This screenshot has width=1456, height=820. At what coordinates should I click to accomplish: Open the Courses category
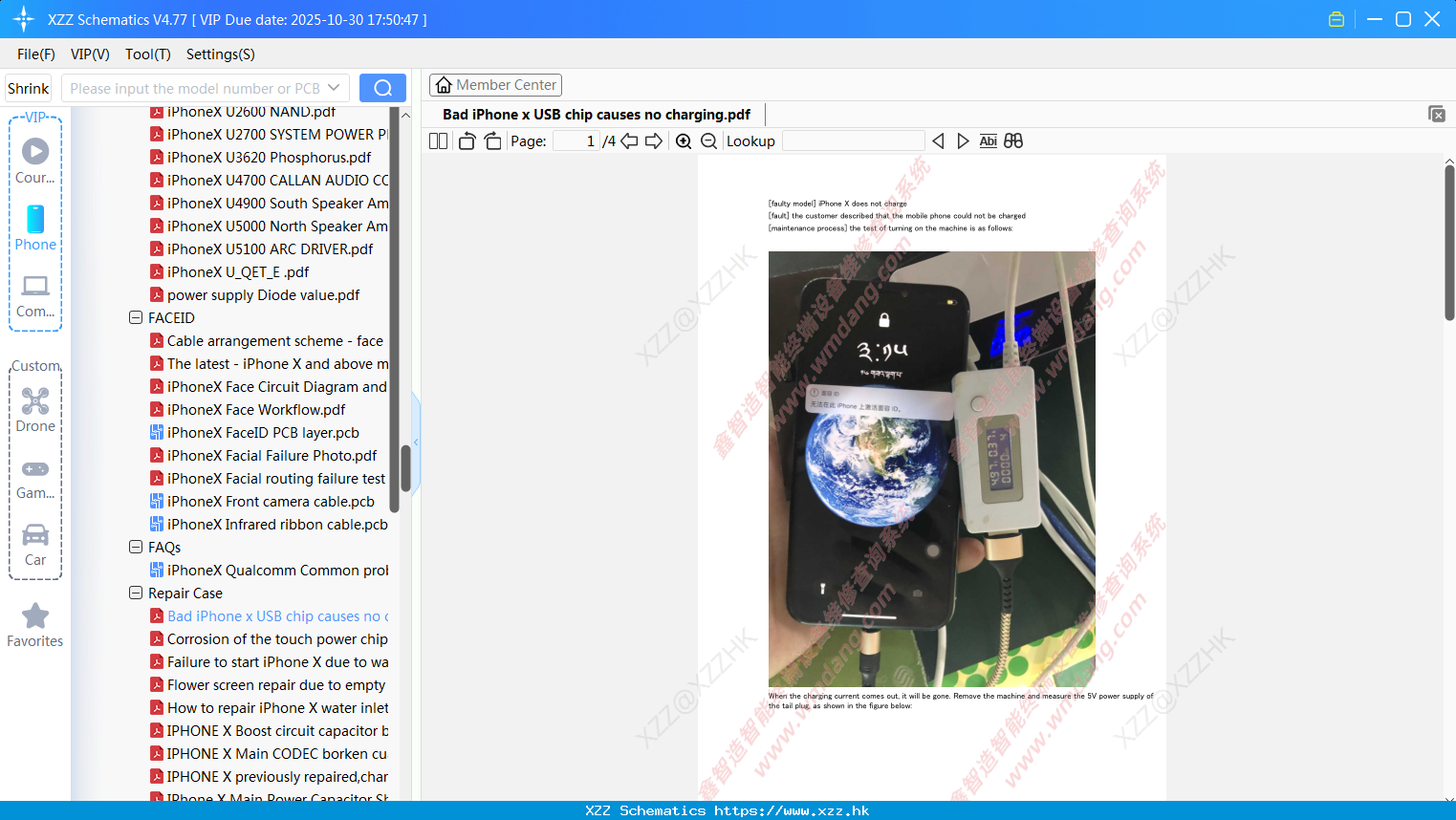pyautogui.click(x=35, y=161)
